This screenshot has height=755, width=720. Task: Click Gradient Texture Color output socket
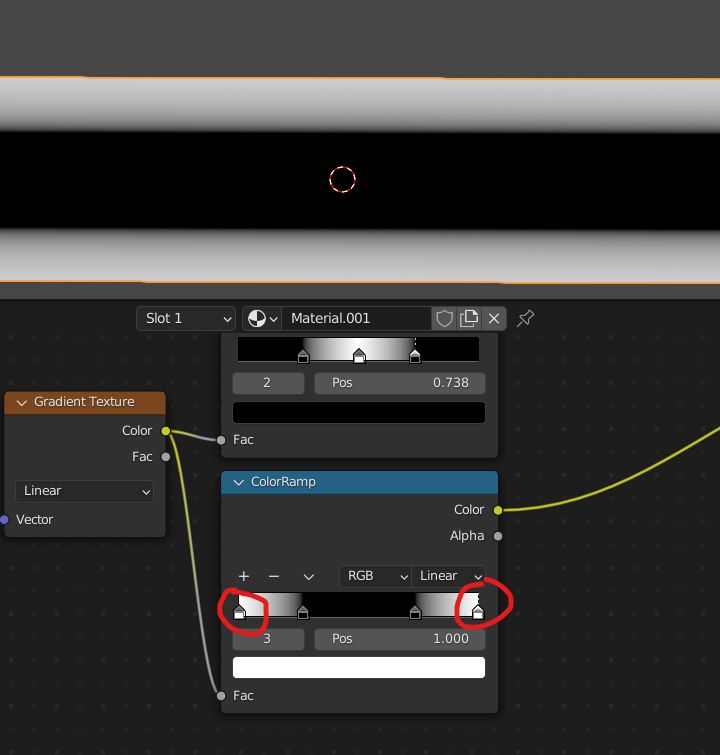pyautogui.click(x=166, y=431)
